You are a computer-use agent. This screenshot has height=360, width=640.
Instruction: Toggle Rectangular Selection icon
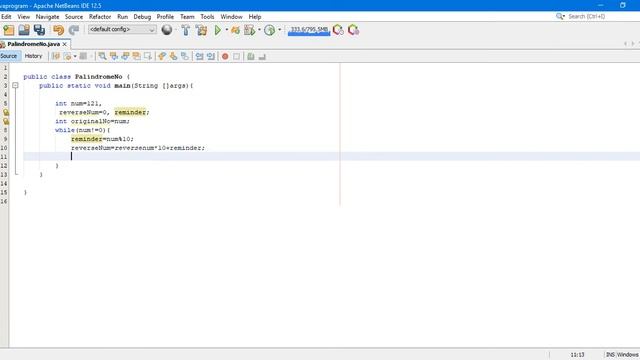coord(148,56)
